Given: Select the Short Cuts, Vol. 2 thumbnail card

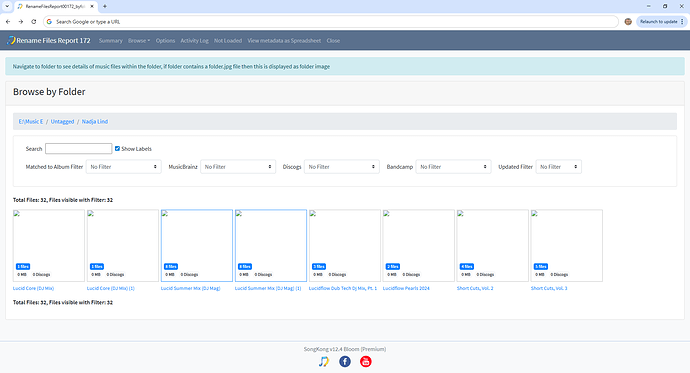Looking at the screenshot, I should pyautogui.click(x=492, y=245).
